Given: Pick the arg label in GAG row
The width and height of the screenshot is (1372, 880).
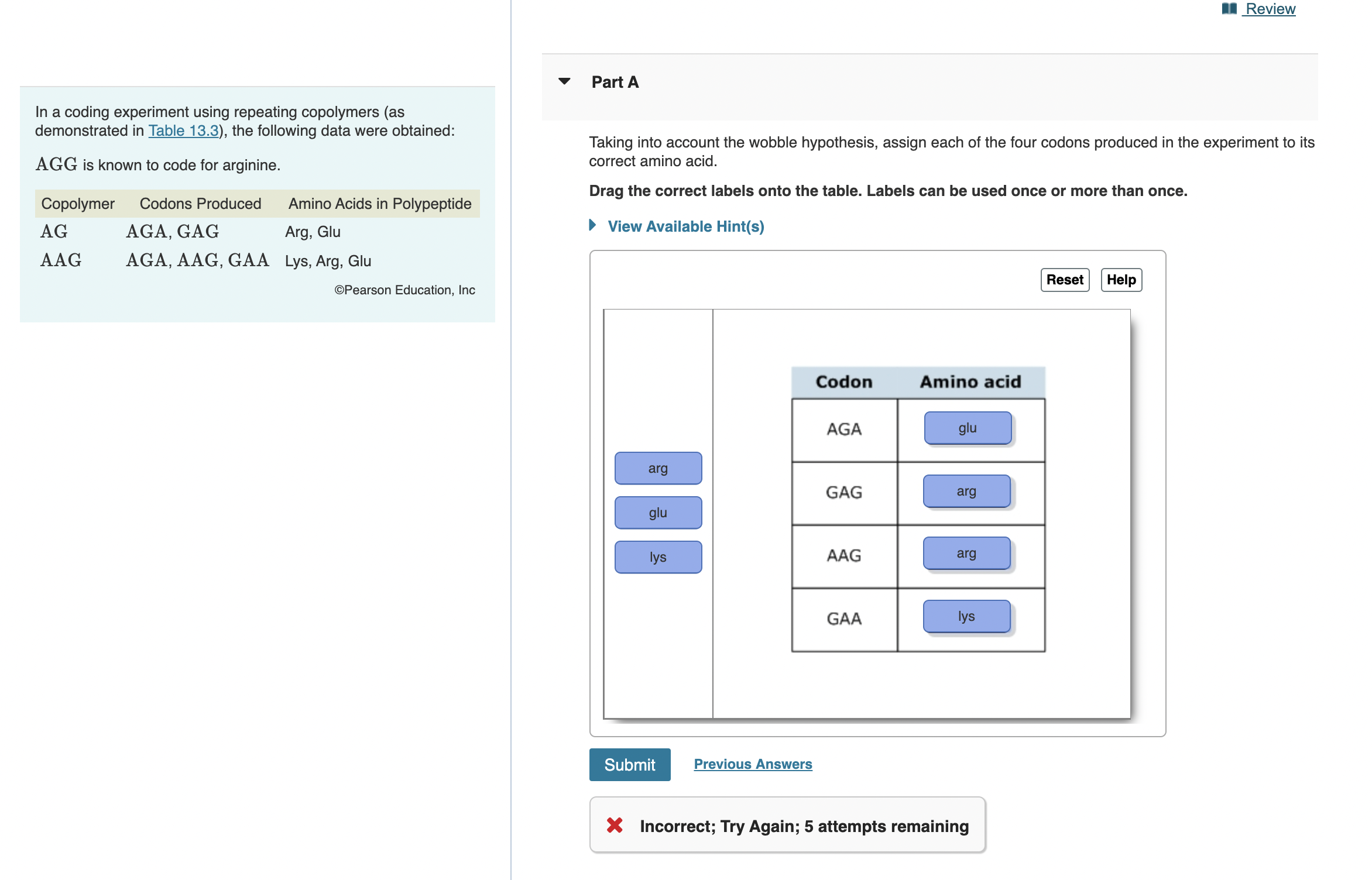Looking at the screenshot, I should (x=966, y=491).
